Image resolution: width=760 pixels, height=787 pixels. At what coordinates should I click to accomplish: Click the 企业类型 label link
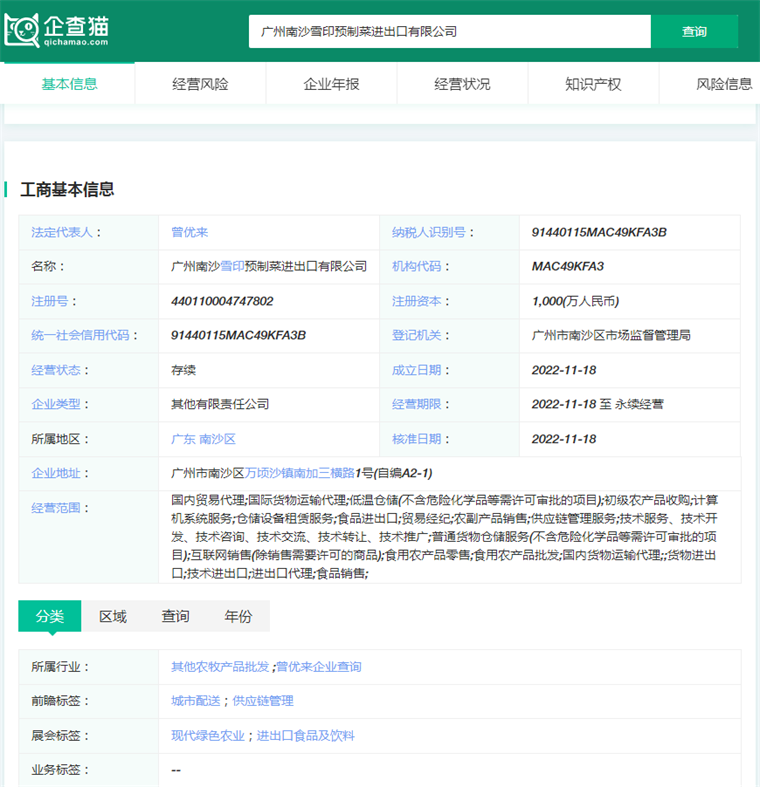56,404
